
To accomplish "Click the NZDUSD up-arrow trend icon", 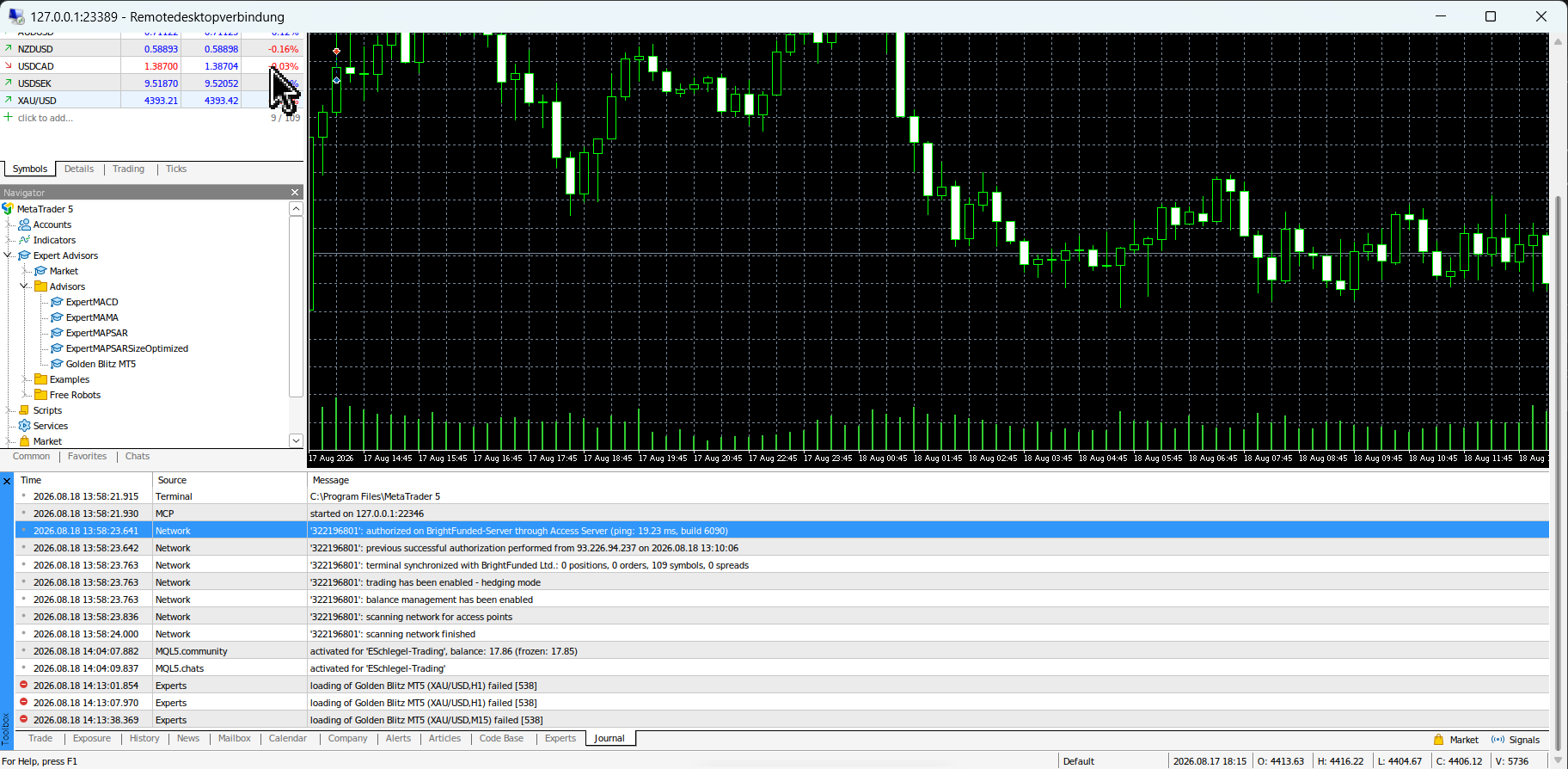I will (x=9, y=49).
